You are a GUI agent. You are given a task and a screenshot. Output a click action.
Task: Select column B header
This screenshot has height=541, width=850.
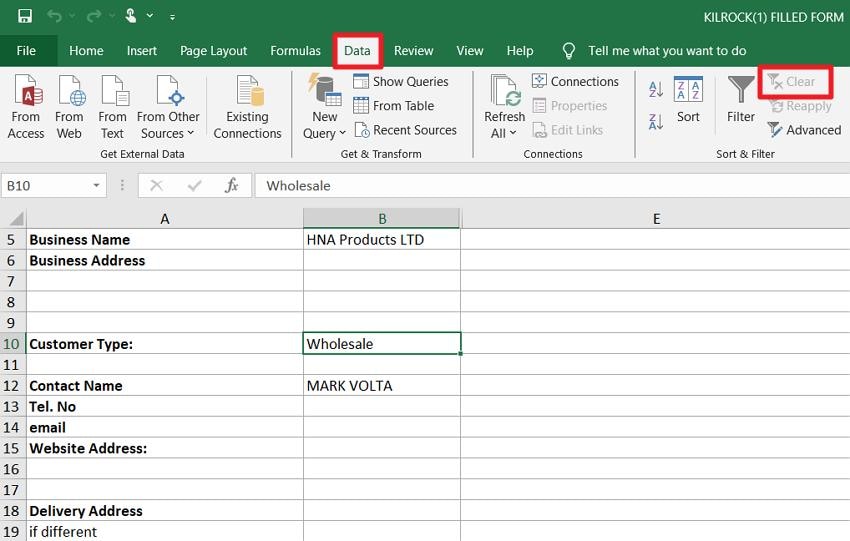(382, 218)
